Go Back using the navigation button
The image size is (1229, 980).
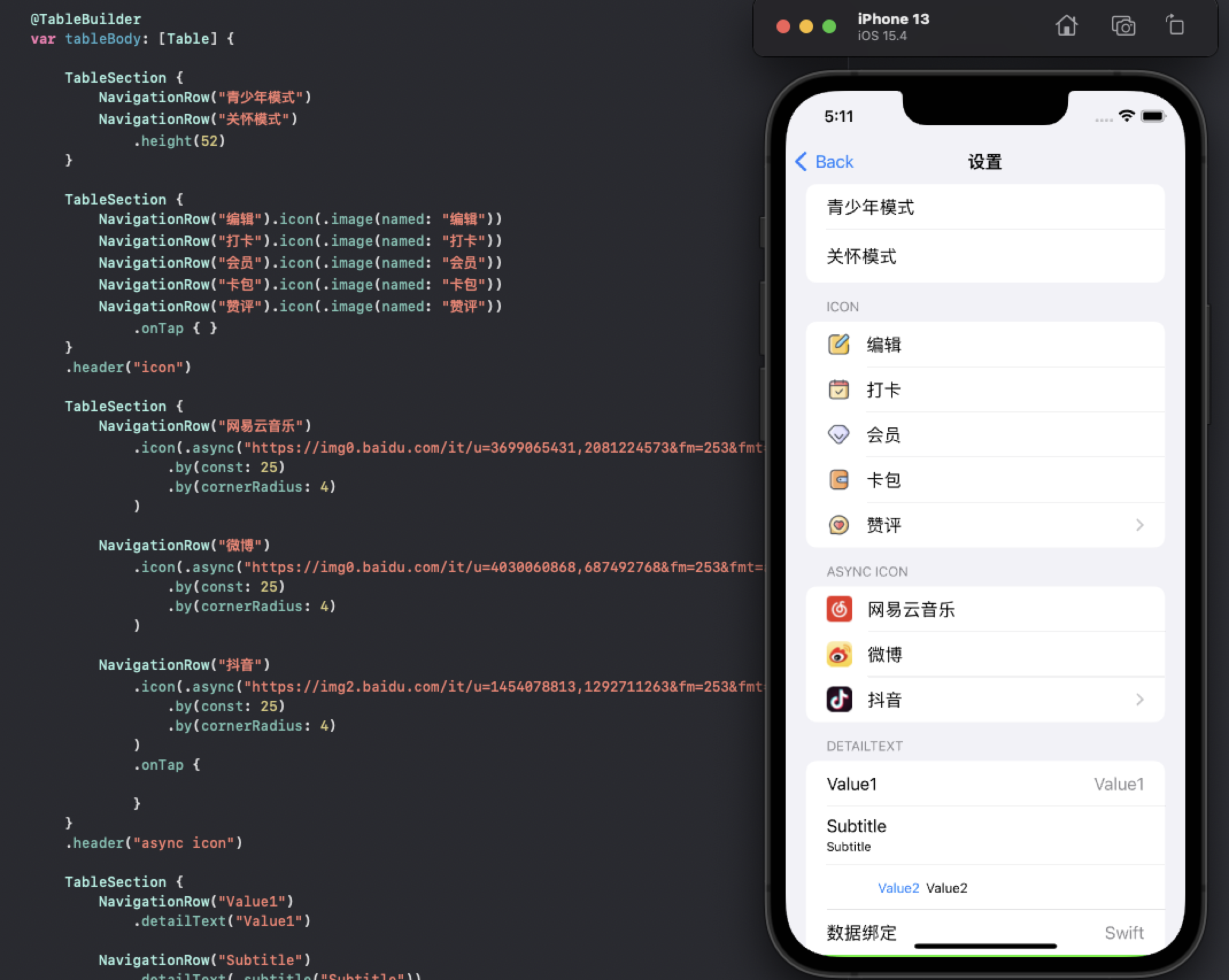[x=825, y=162]
